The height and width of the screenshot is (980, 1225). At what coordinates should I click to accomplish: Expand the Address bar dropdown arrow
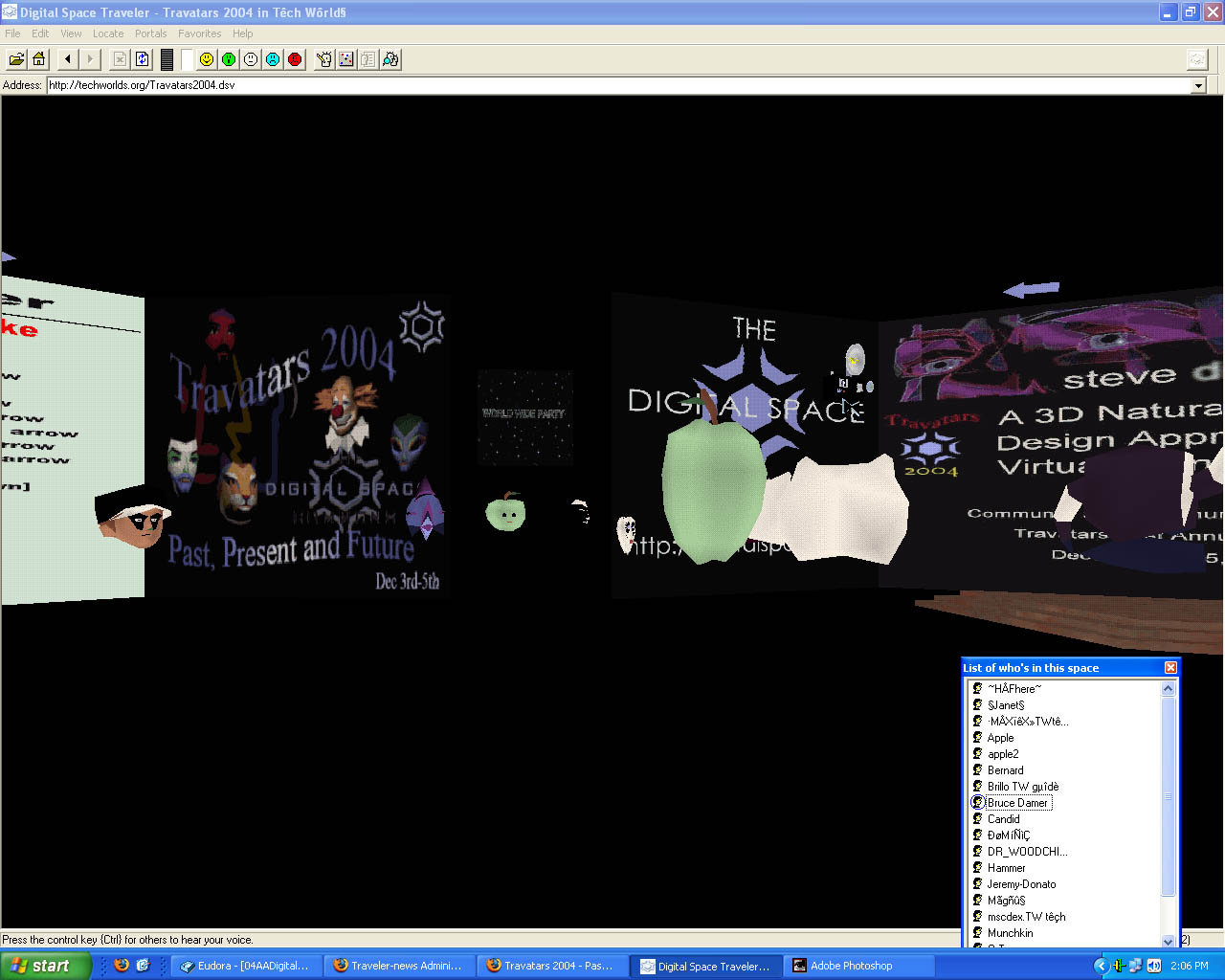point(1198,85)
